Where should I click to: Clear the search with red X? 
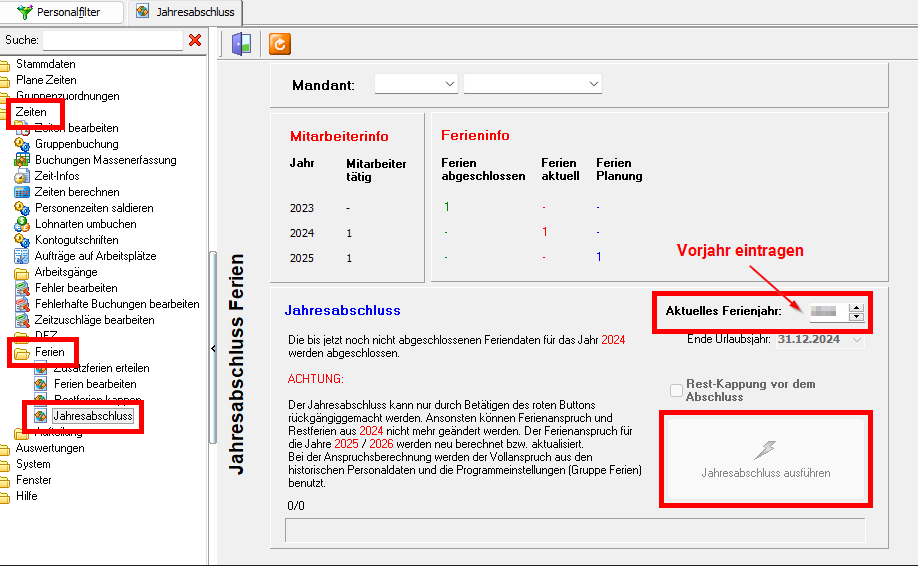coord(195,40)
